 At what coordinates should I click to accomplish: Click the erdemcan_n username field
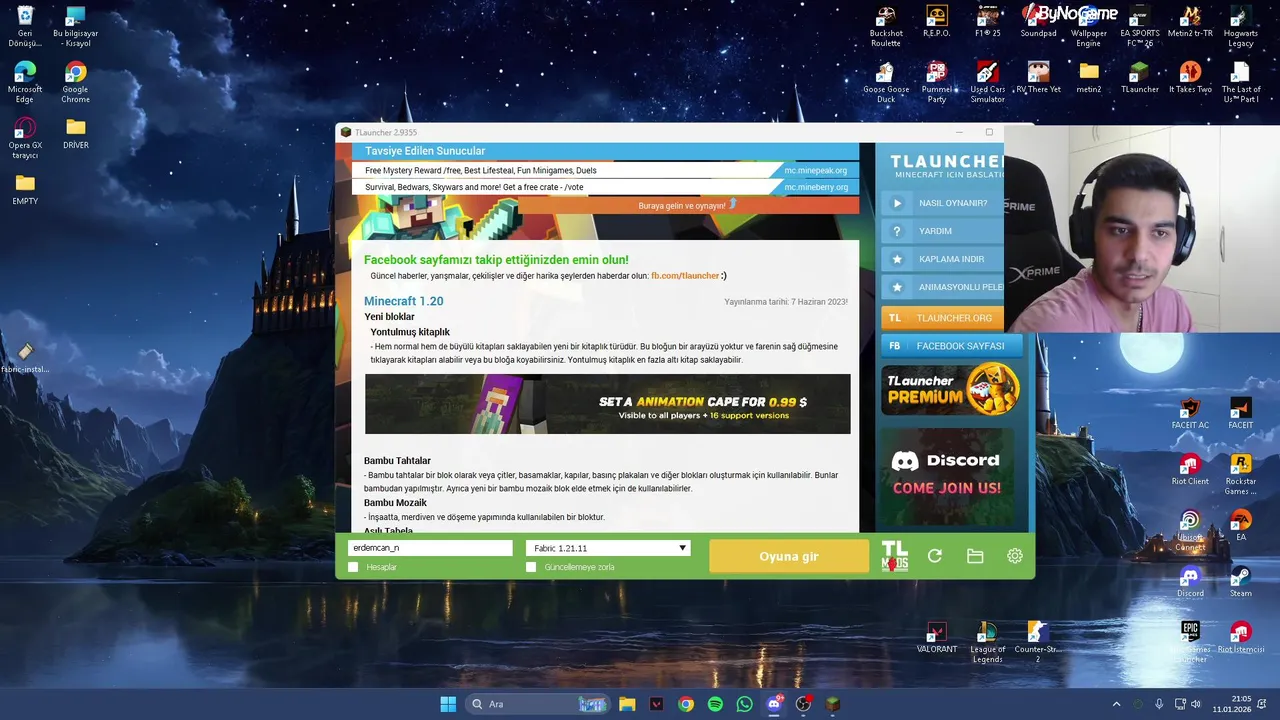430,548
